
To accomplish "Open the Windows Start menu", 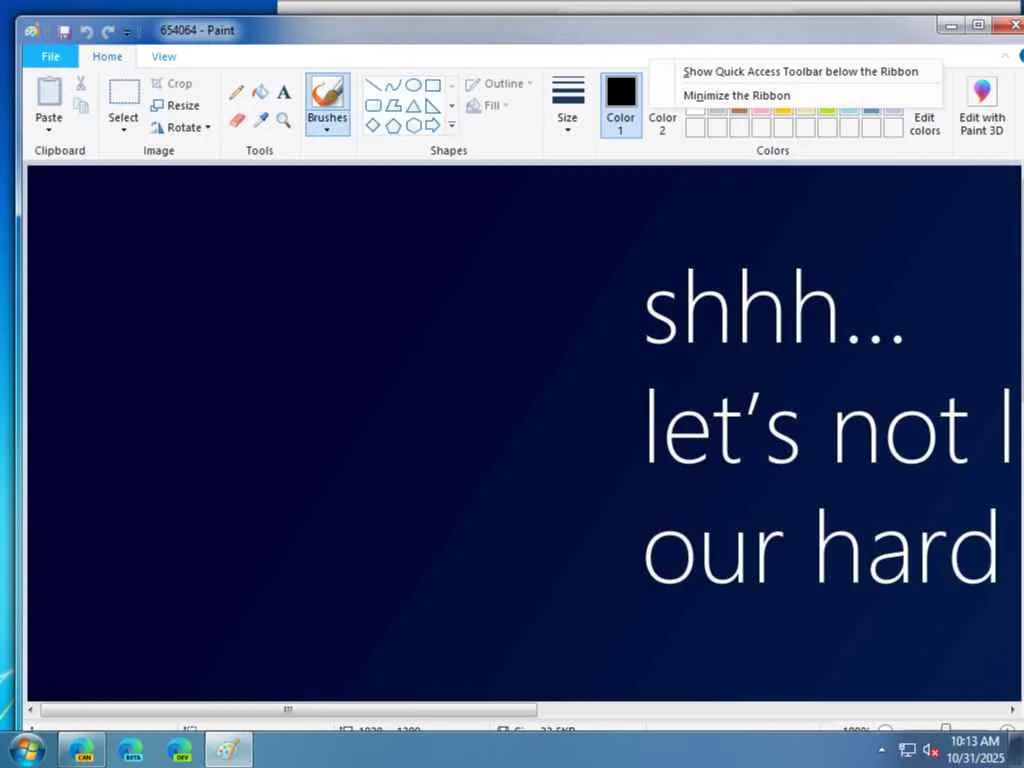I will (x=27, y=749).
